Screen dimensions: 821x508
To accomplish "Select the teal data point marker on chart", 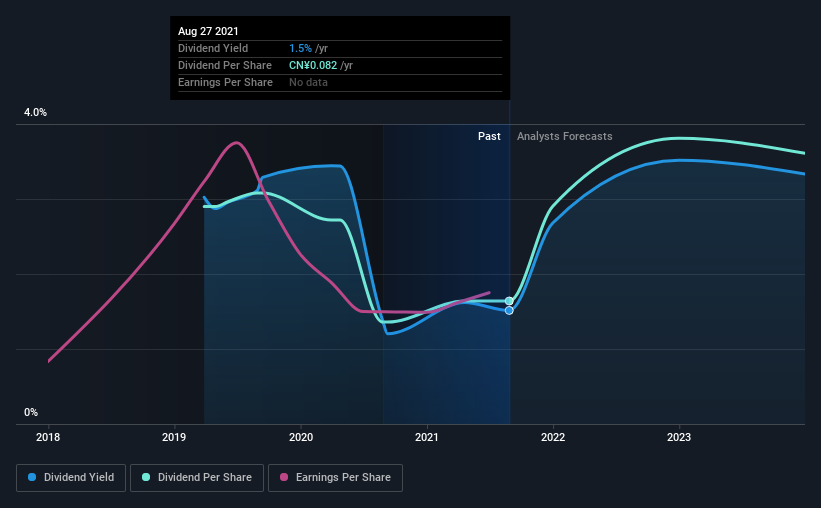I will [509, 301].
